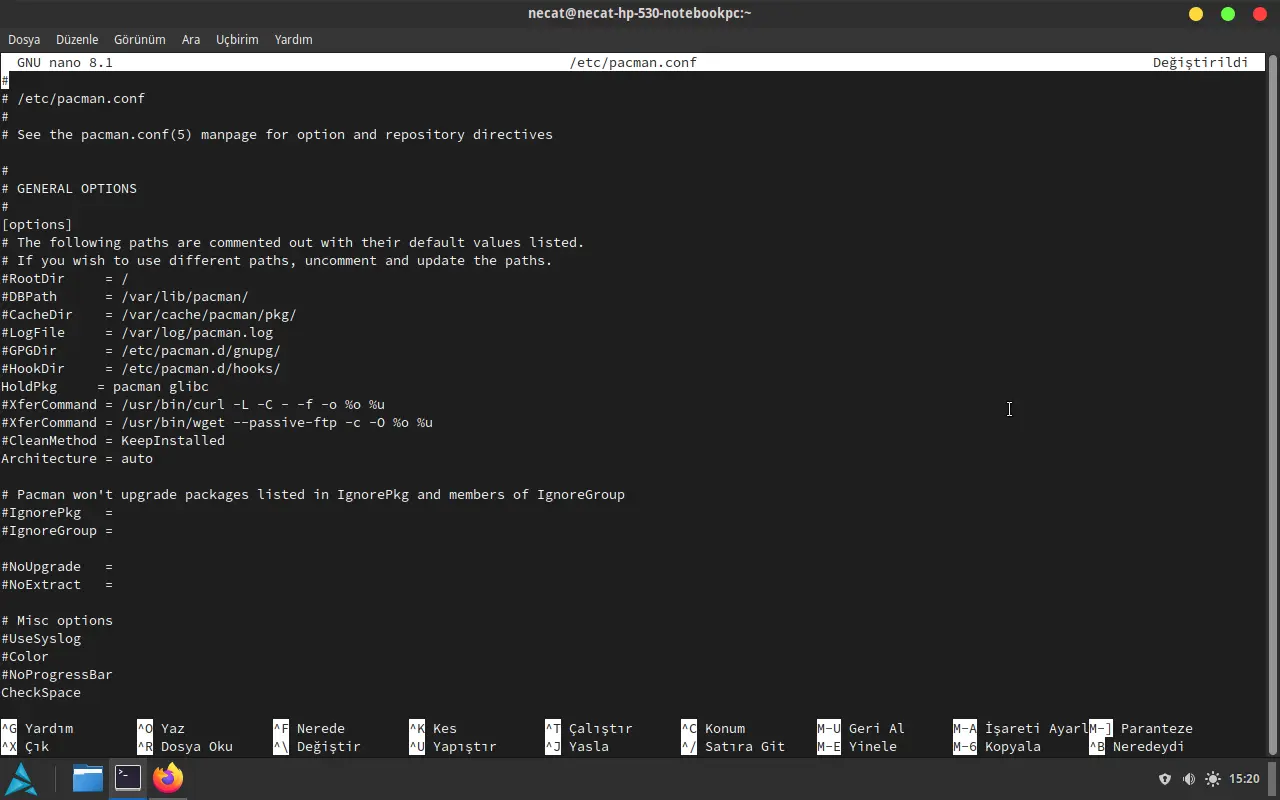Place cursor on the #HookDir line
Viewport: 1280px width, 800px height.
[141, 368]
